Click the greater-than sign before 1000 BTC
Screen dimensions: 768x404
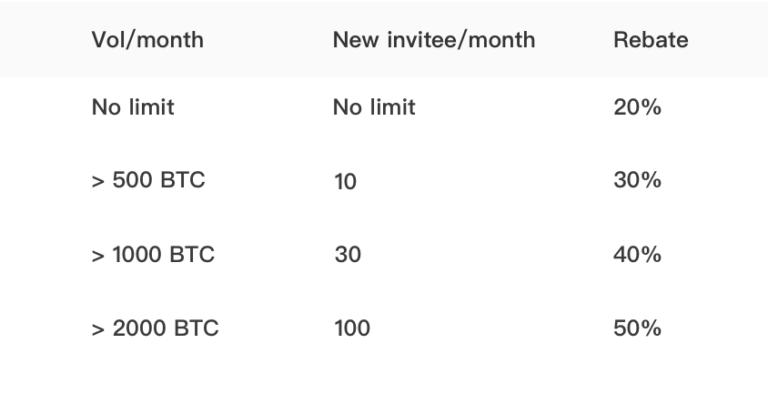tap(98, 256)
